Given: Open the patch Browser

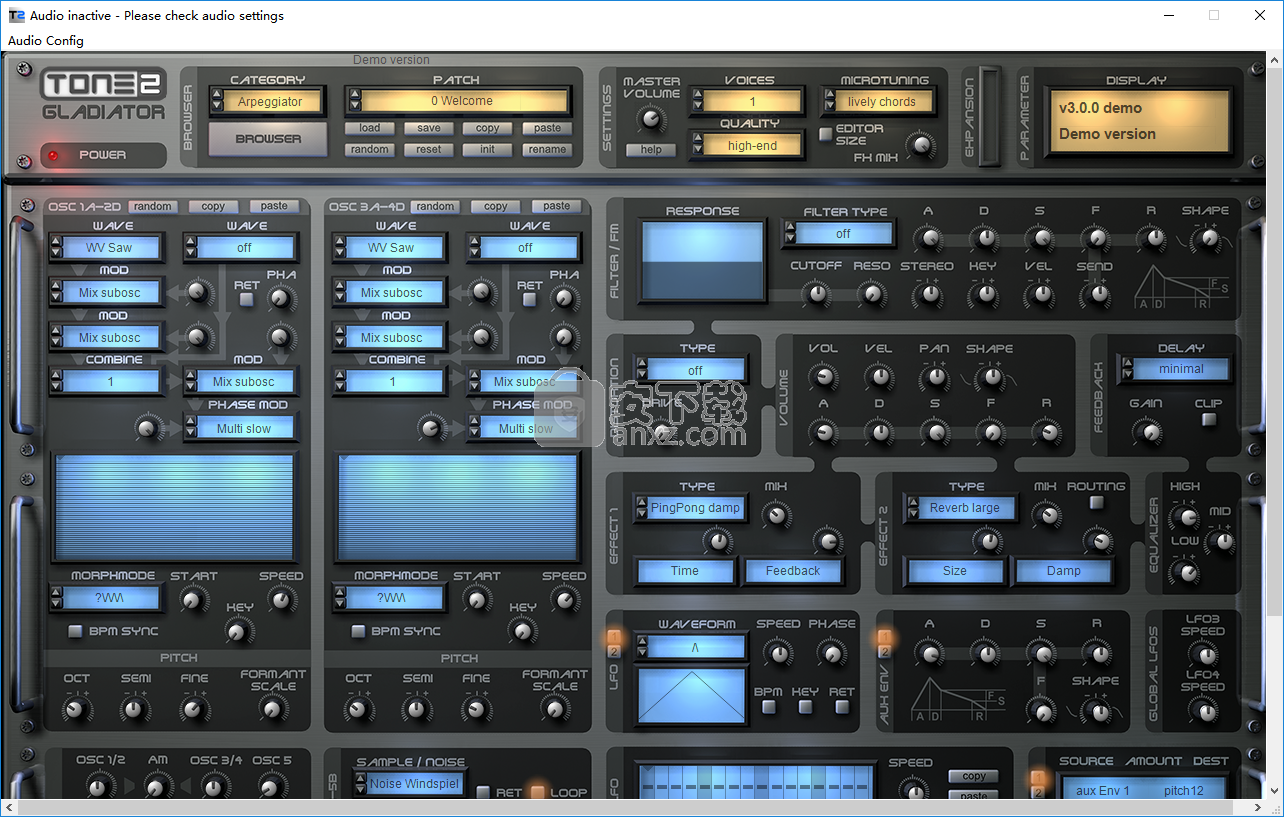Looking at the screenshot, I should 268,139.
